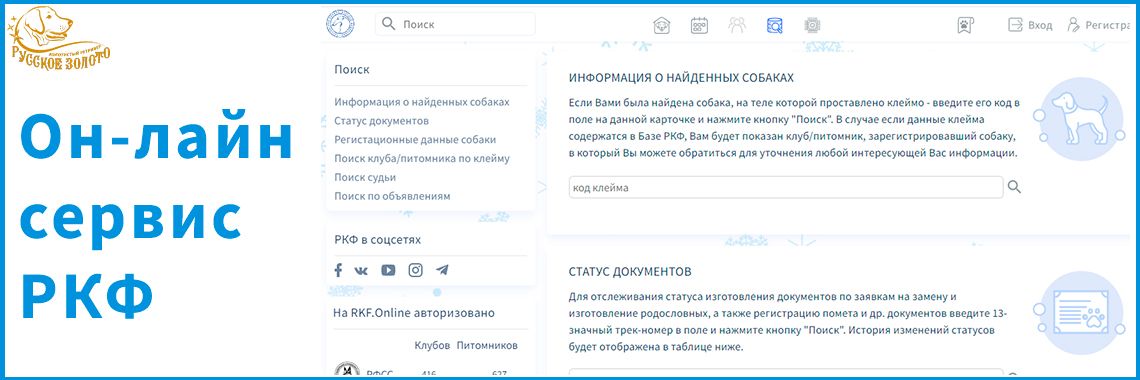Screen dimensions: 1140x380
Task: Open Регистационные данные собаки link
Action: click(415, 140)
